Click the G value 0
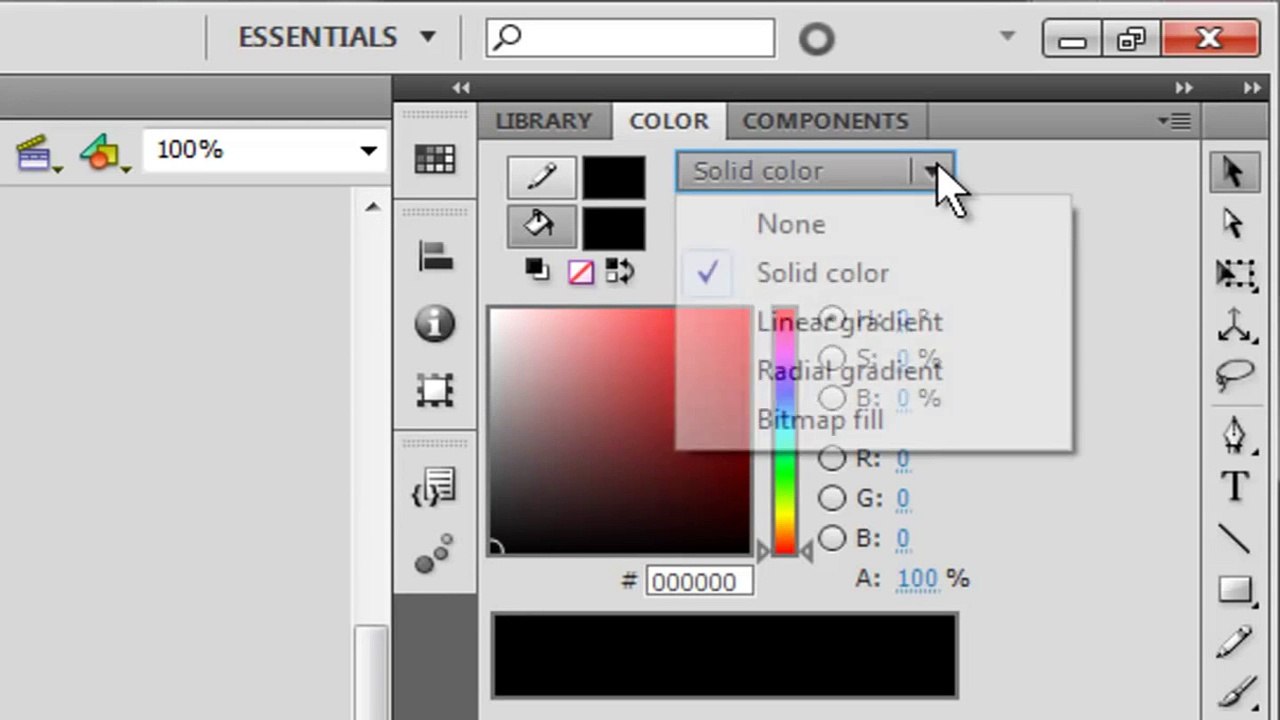The width and height of the screenshot is (1280, 720). (902, 499)
